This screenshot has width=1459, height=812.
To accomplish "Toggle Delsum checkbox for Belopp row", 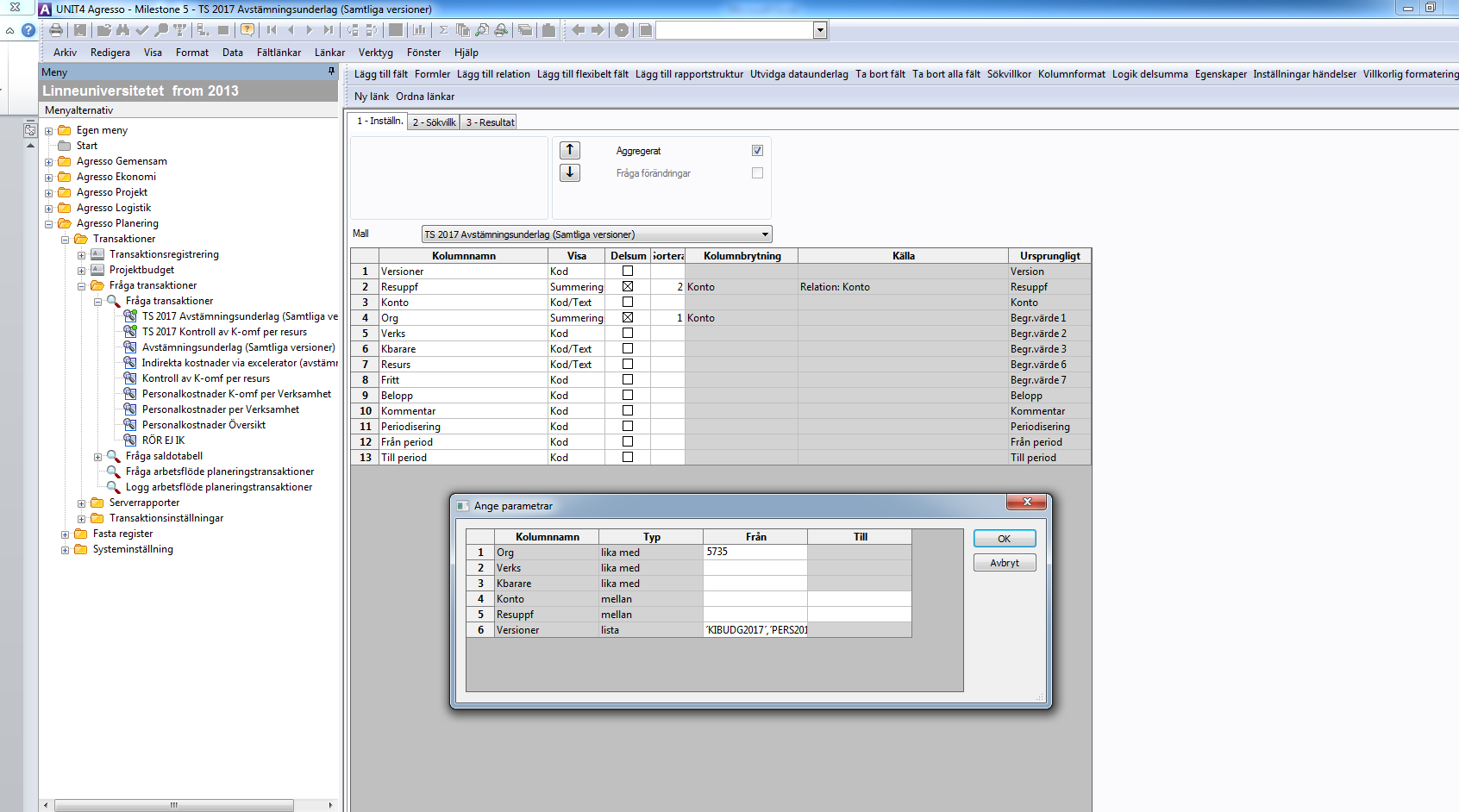I will pyautogui.click(x=628, y=396).
